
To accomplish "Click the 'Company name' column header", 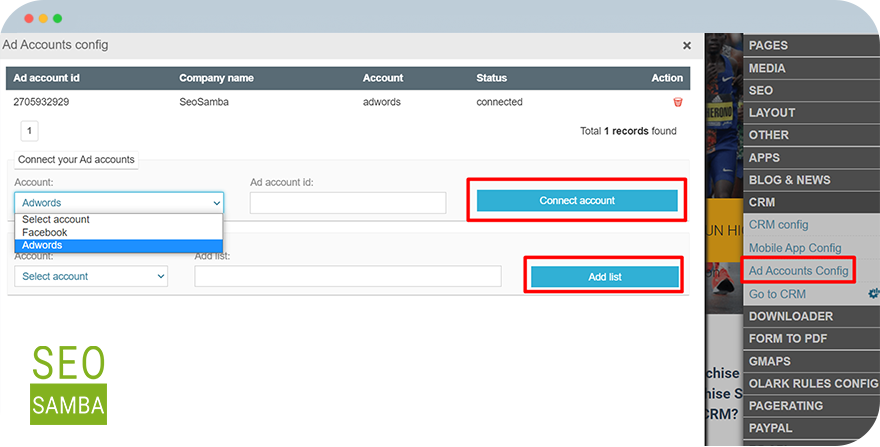I will coord(216,78).
